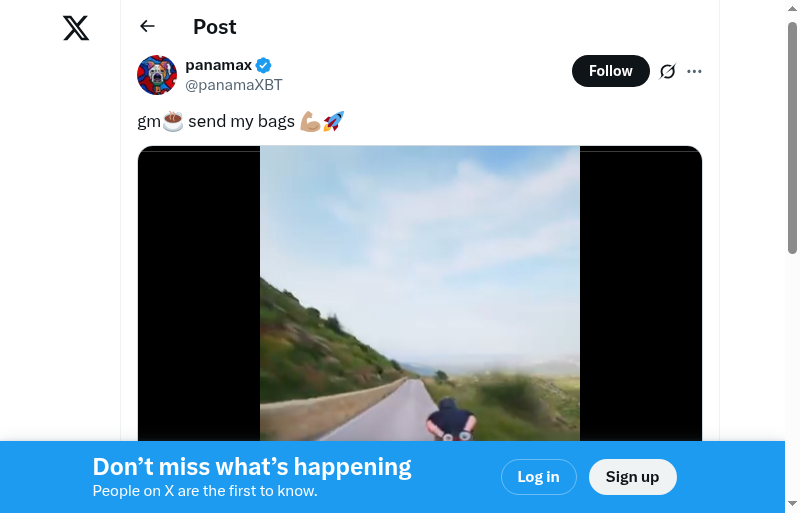This screenshot has height=513, width=800.
Task: Click the blue verified badge
Action: coord(264,66)
